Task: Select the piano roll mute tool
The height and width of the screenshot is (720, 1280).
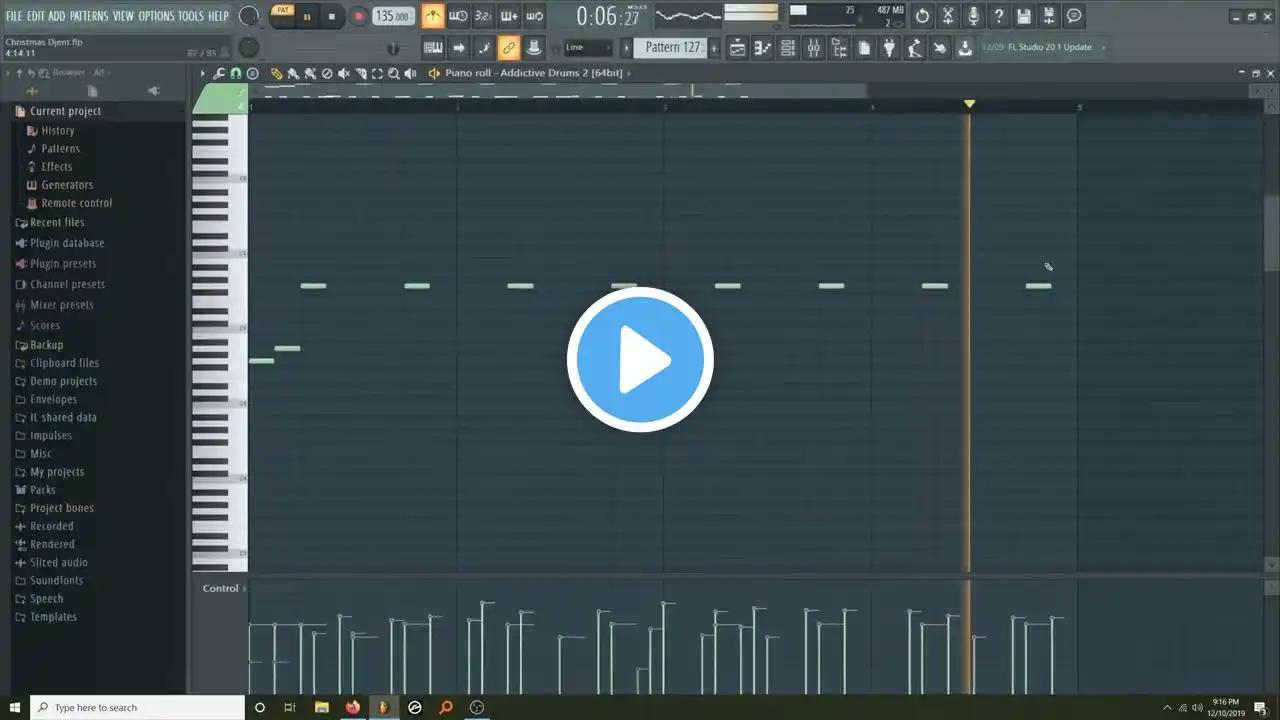Action: 344,73
